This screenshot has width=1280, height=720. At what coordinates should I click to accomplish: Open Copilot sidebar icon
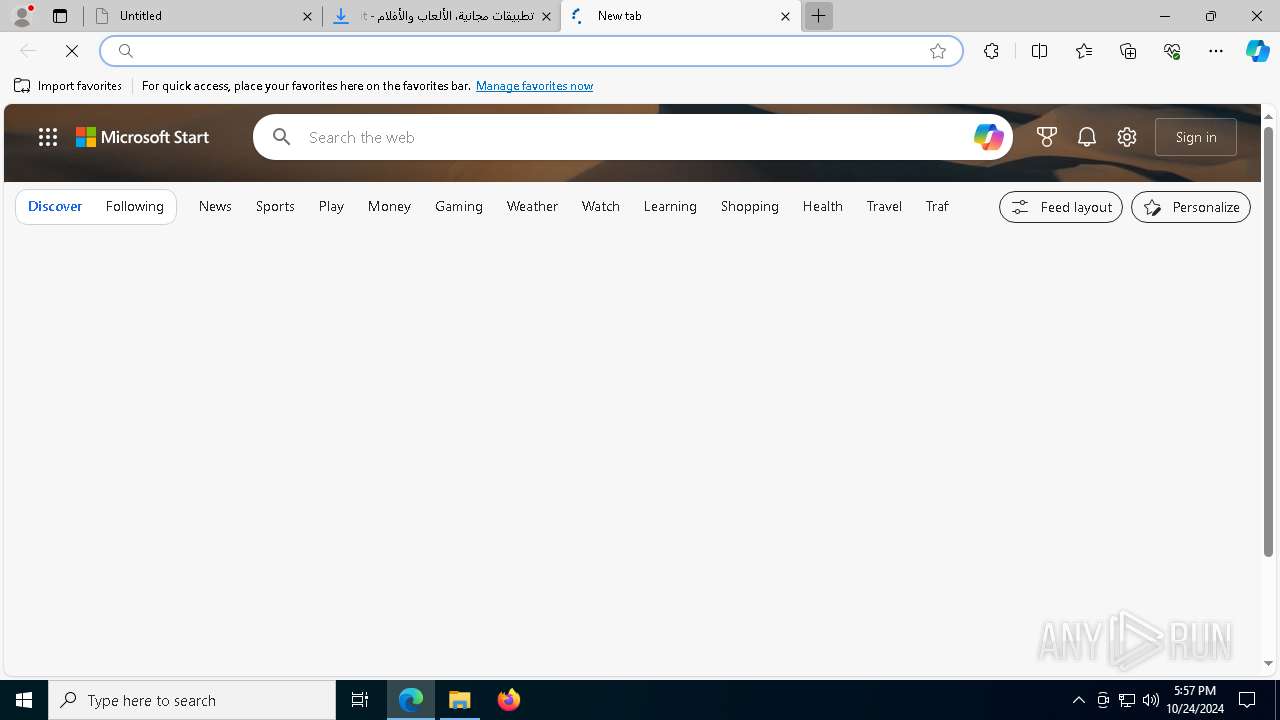tap(1258, 51)
